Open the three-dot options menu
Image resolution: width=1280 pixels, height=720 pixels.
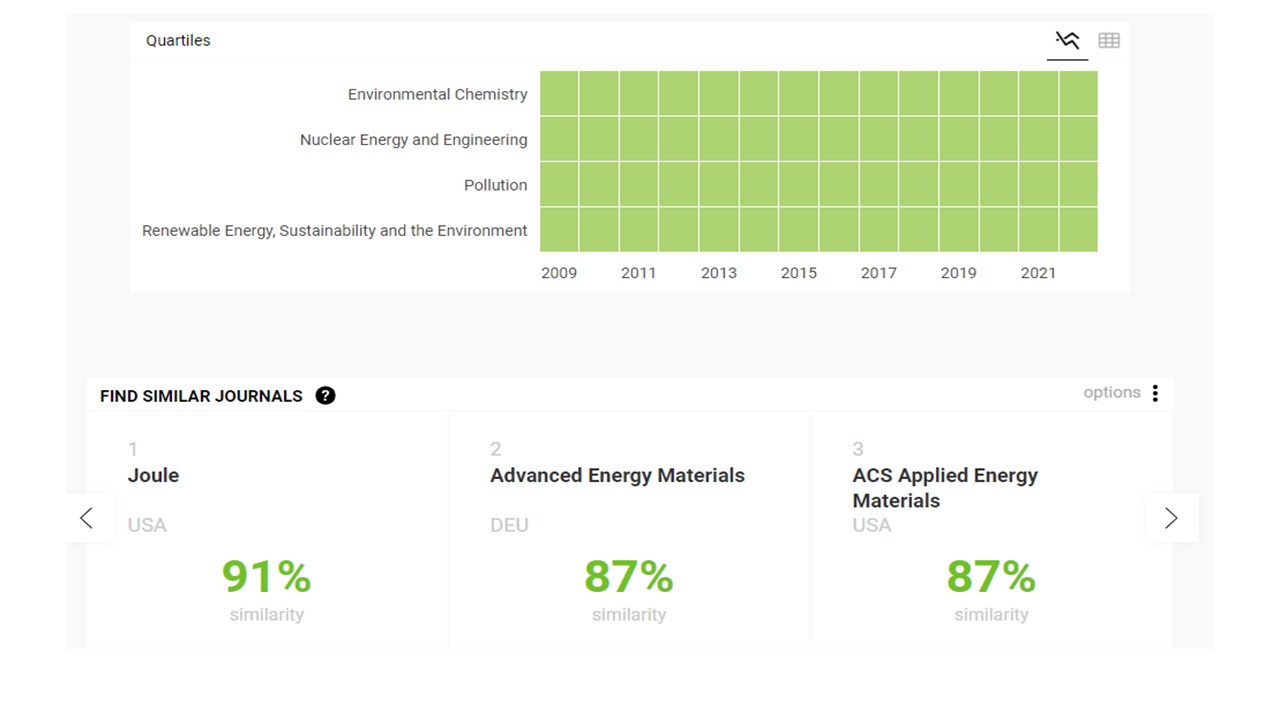[x=1155, y=393]
